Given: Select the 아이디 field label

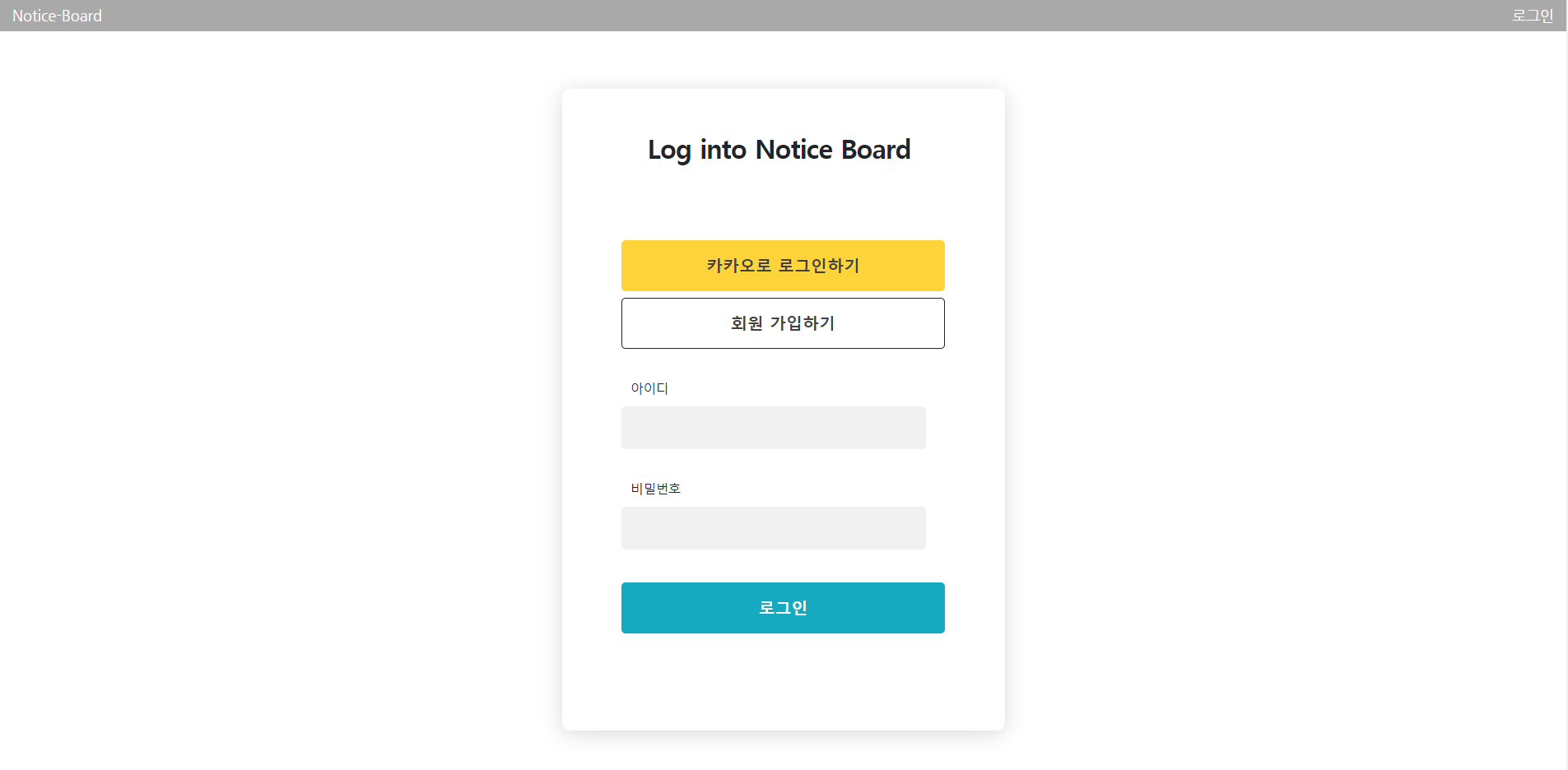Looking at the screenshot, I should (649, 388).
